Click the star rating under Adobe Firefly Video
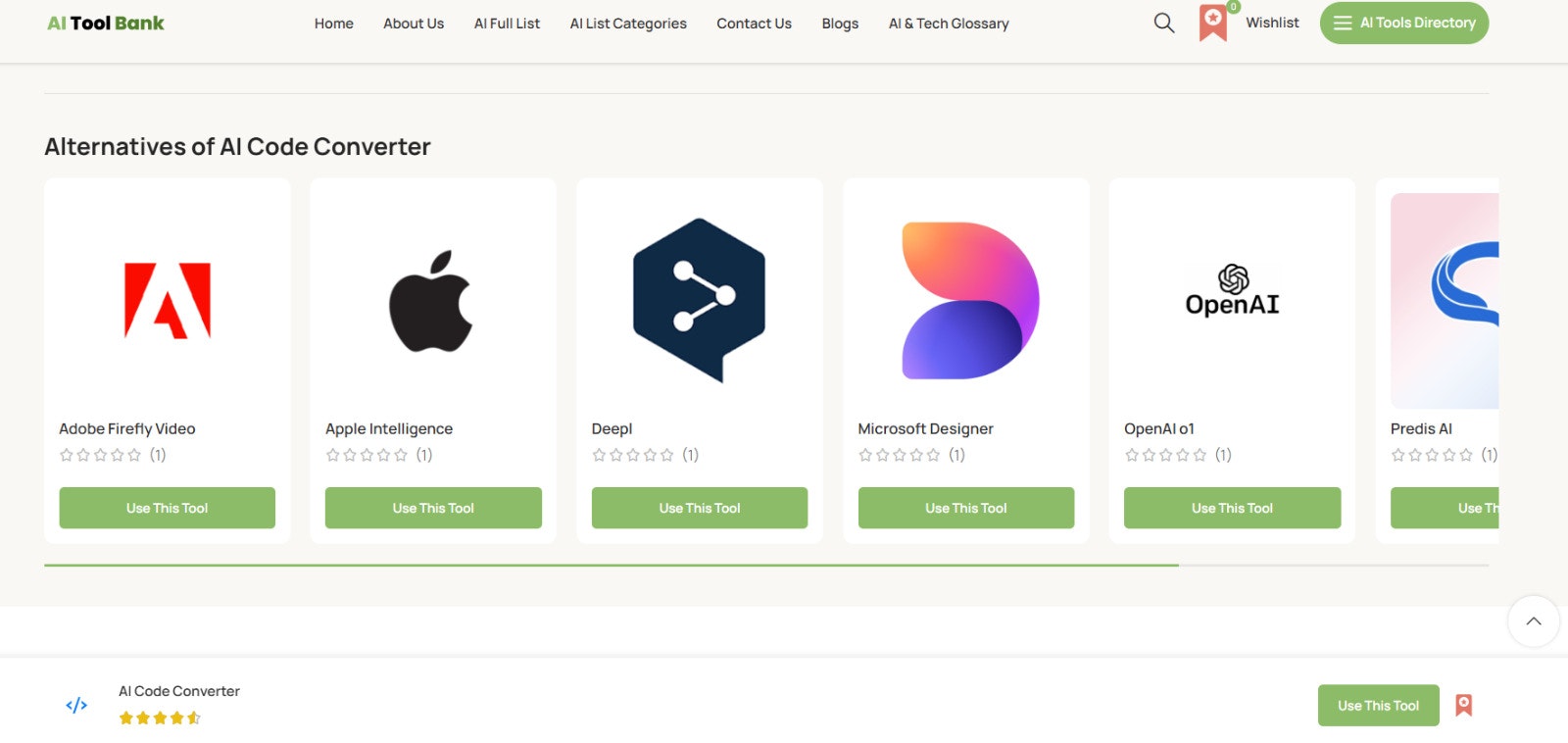 [100, 455]
